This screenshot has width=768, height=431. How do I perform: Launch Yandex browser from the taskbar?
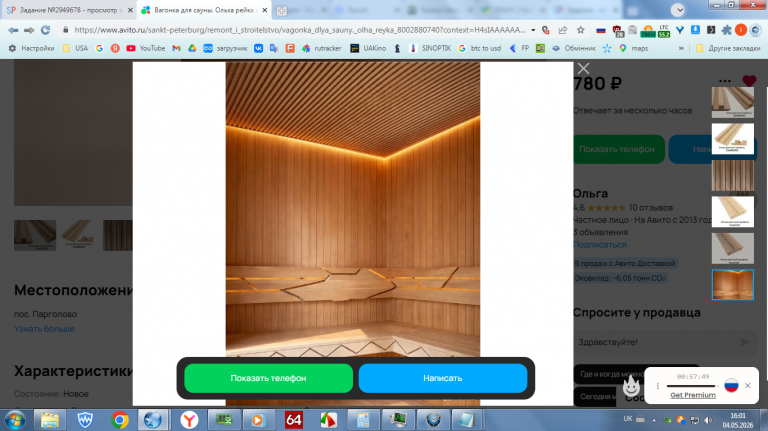tap(189, 420)
